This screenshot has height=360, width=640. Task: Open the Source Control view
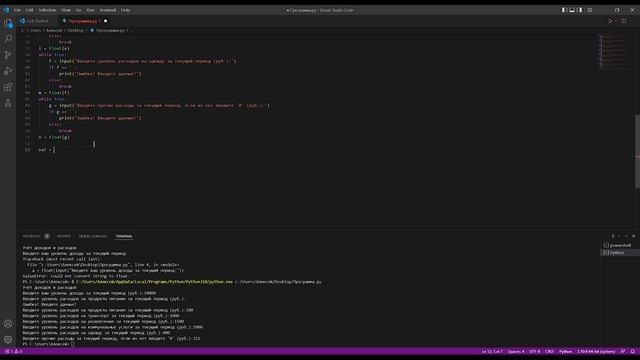click(x=8, y=55)
